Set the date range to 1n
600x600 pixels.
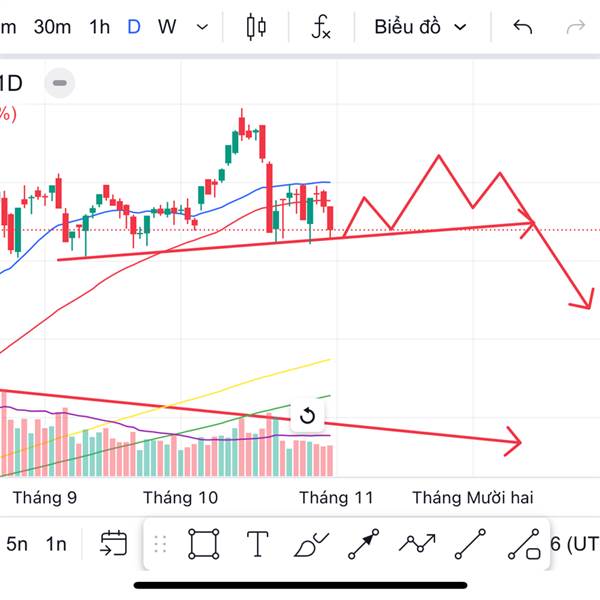(56, 544)
